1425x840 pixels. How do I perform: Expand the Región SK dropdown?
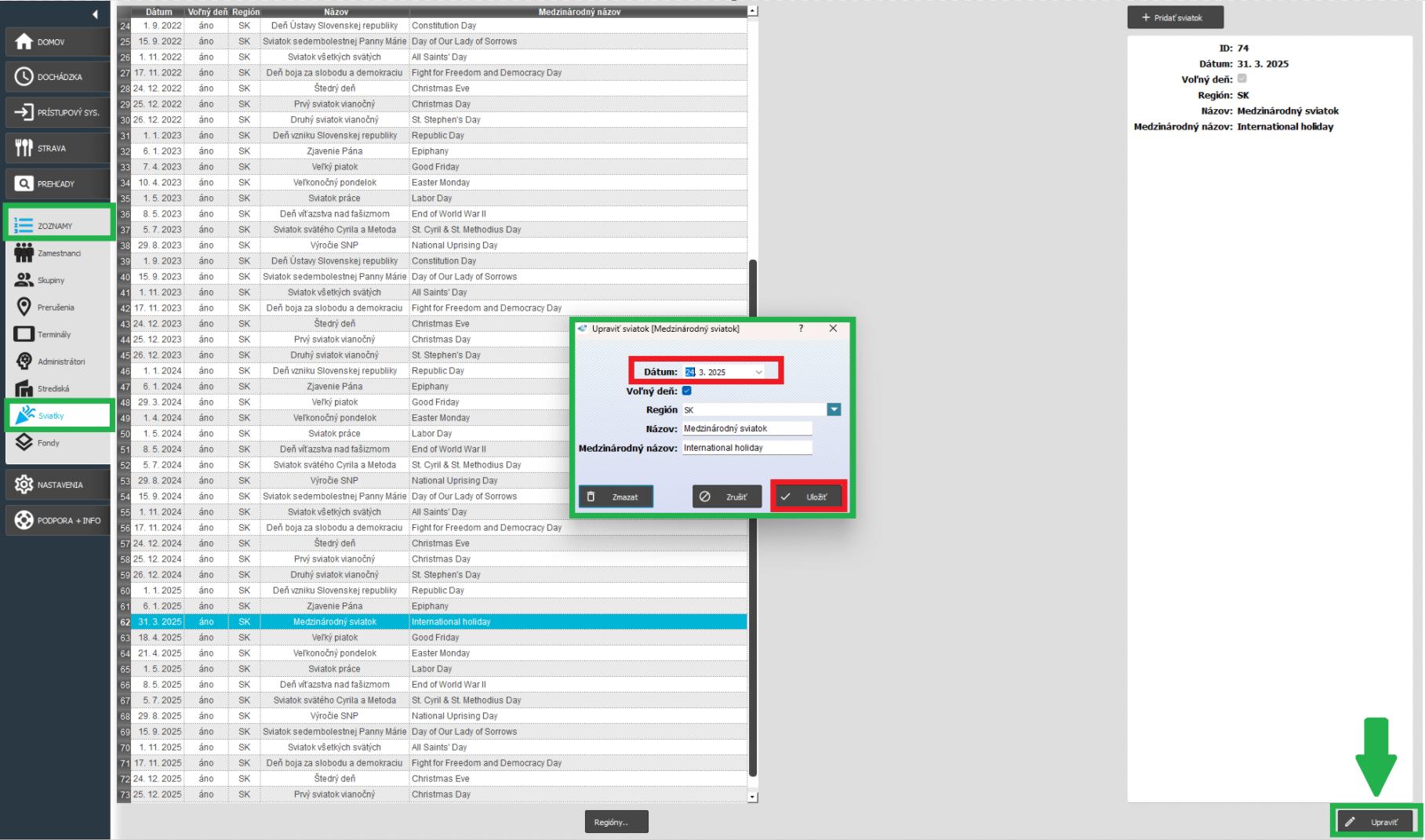(834, 409)
